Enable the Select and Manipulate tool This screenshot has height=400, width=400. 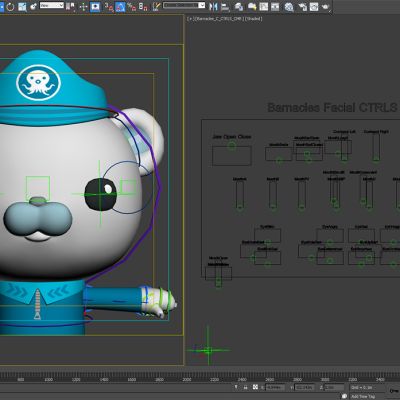[x=83, y=6]
